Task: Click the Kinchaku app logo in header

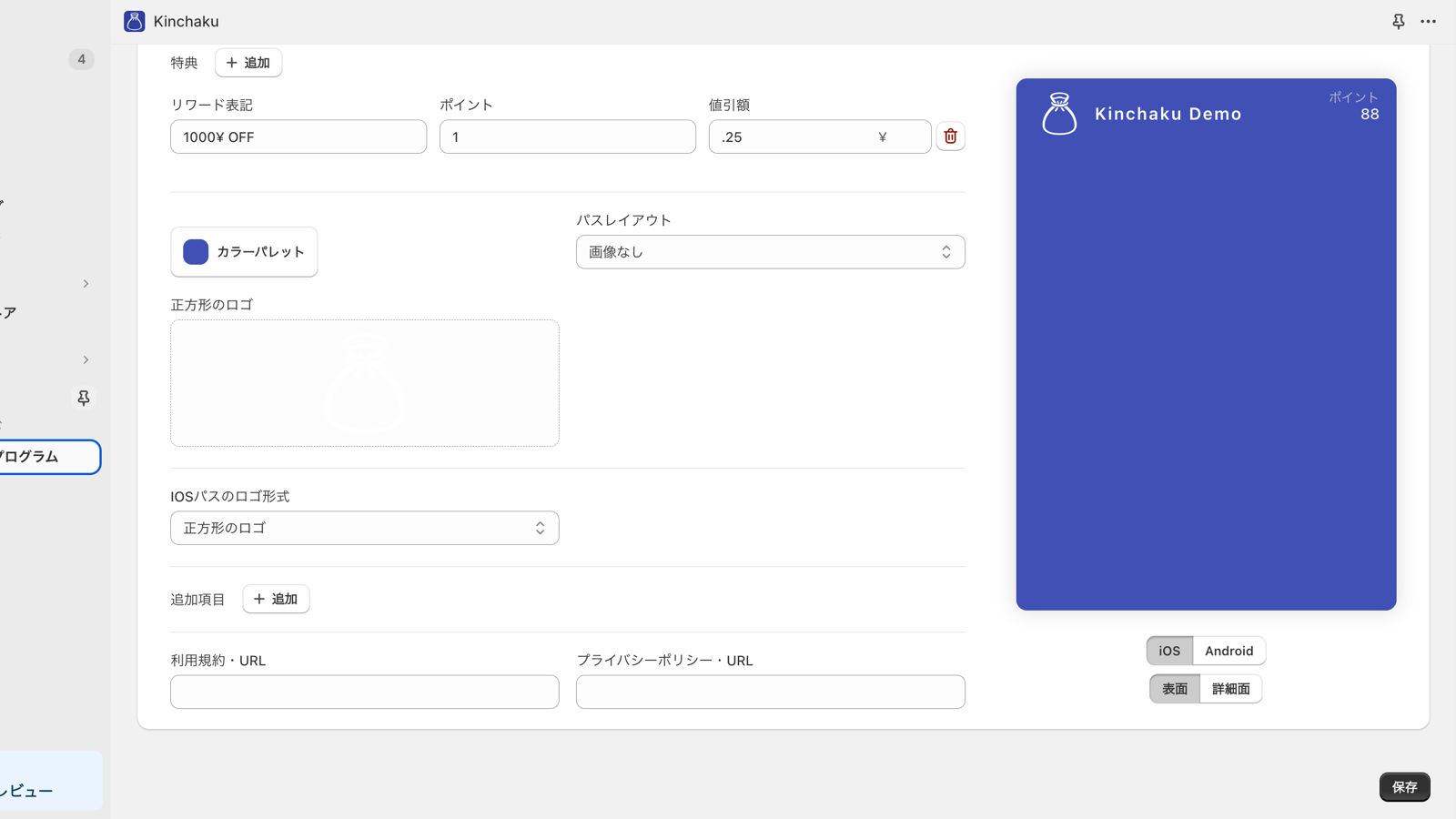Action: pyautogui.click(x=135, y=21)
